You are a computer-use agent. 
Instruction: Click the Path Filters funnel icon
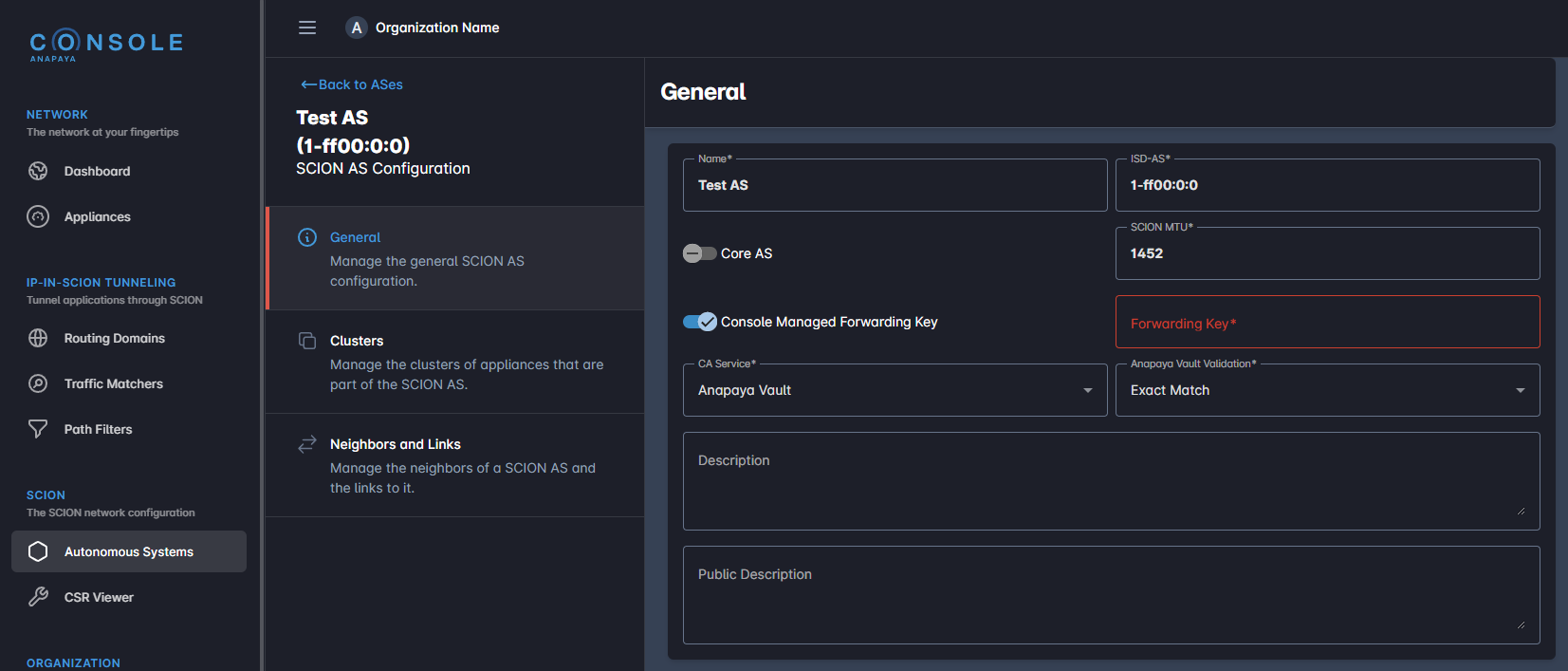point(38,429)
